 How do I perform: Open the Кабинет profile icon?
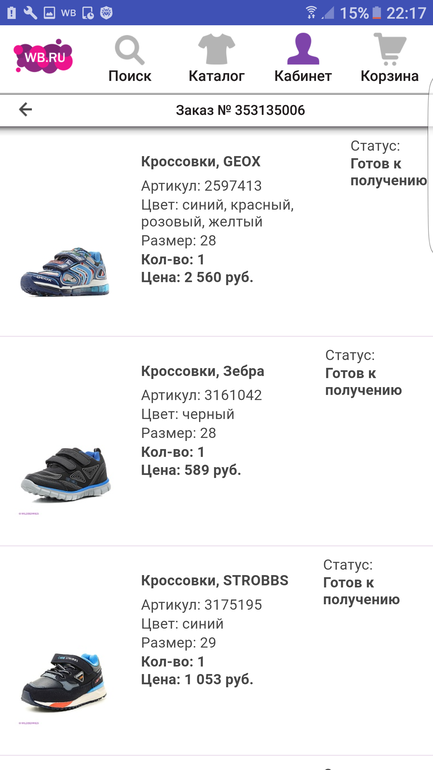[x=303, y=49]
